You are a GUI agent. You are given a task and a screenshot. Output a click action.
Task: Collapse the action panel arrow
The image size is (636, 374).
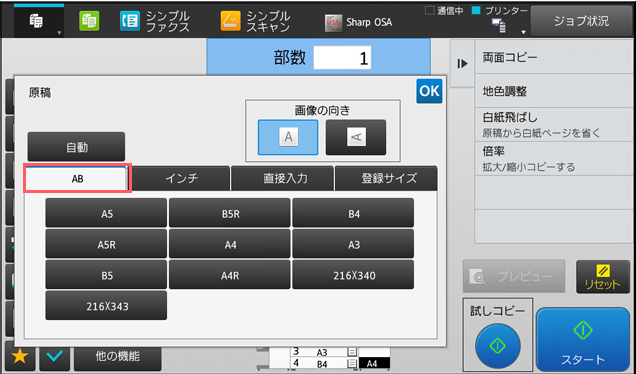pos(462,64)
